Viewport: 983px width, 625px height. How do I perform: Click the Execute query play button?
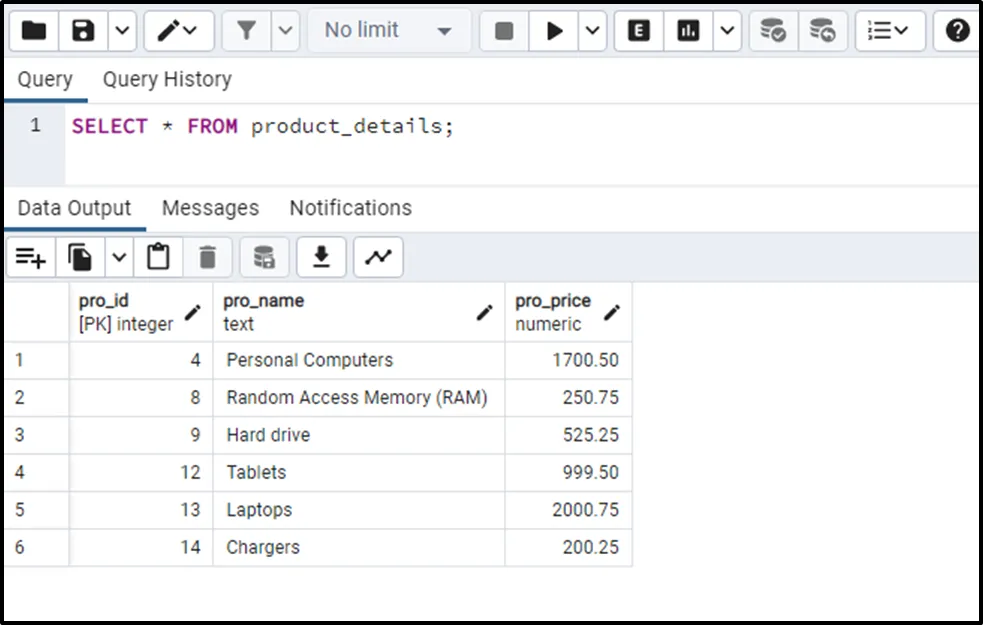click(x=554, y=31)
